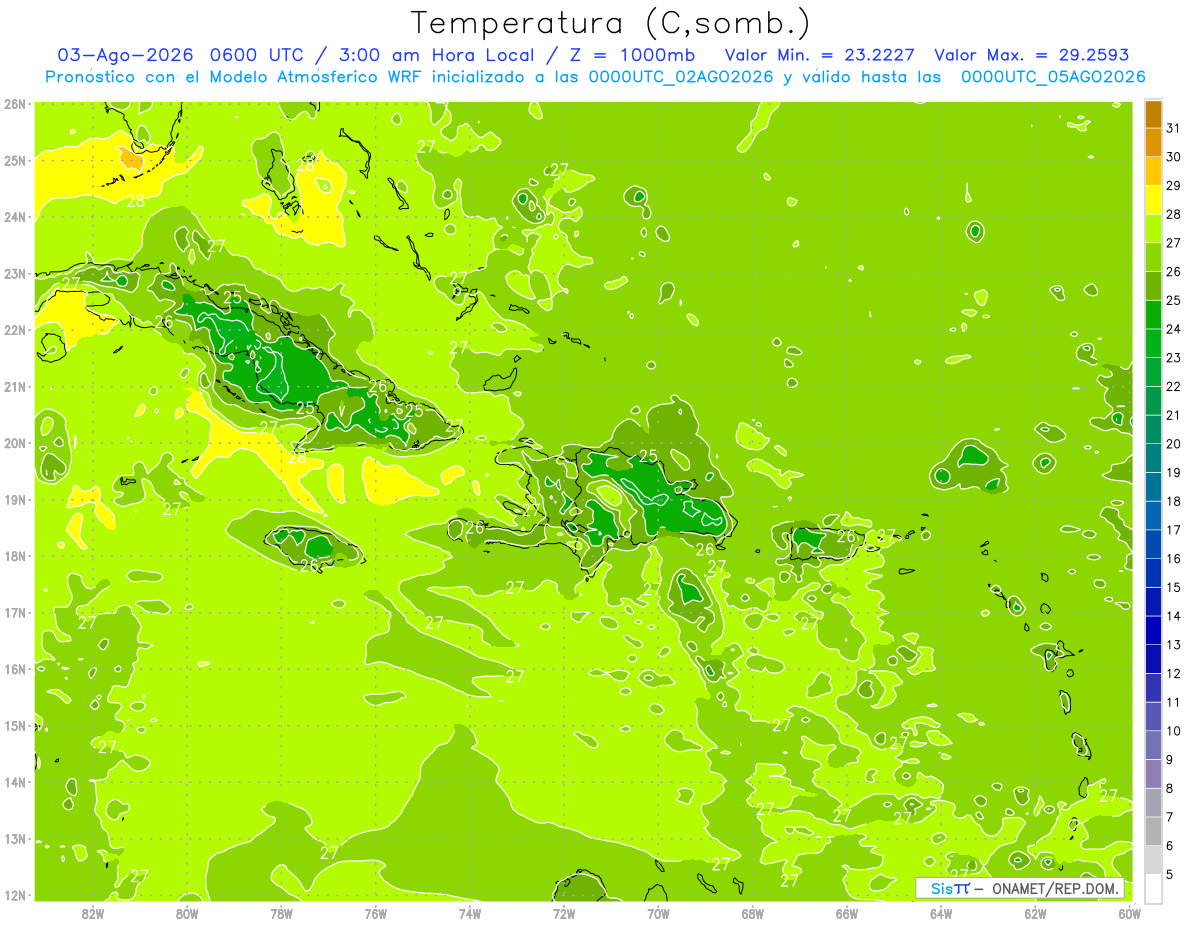Pick the gray legend swatch between 6 and 7
The height and width of the screenshot is (927, 1200).
coord(1153,830)
